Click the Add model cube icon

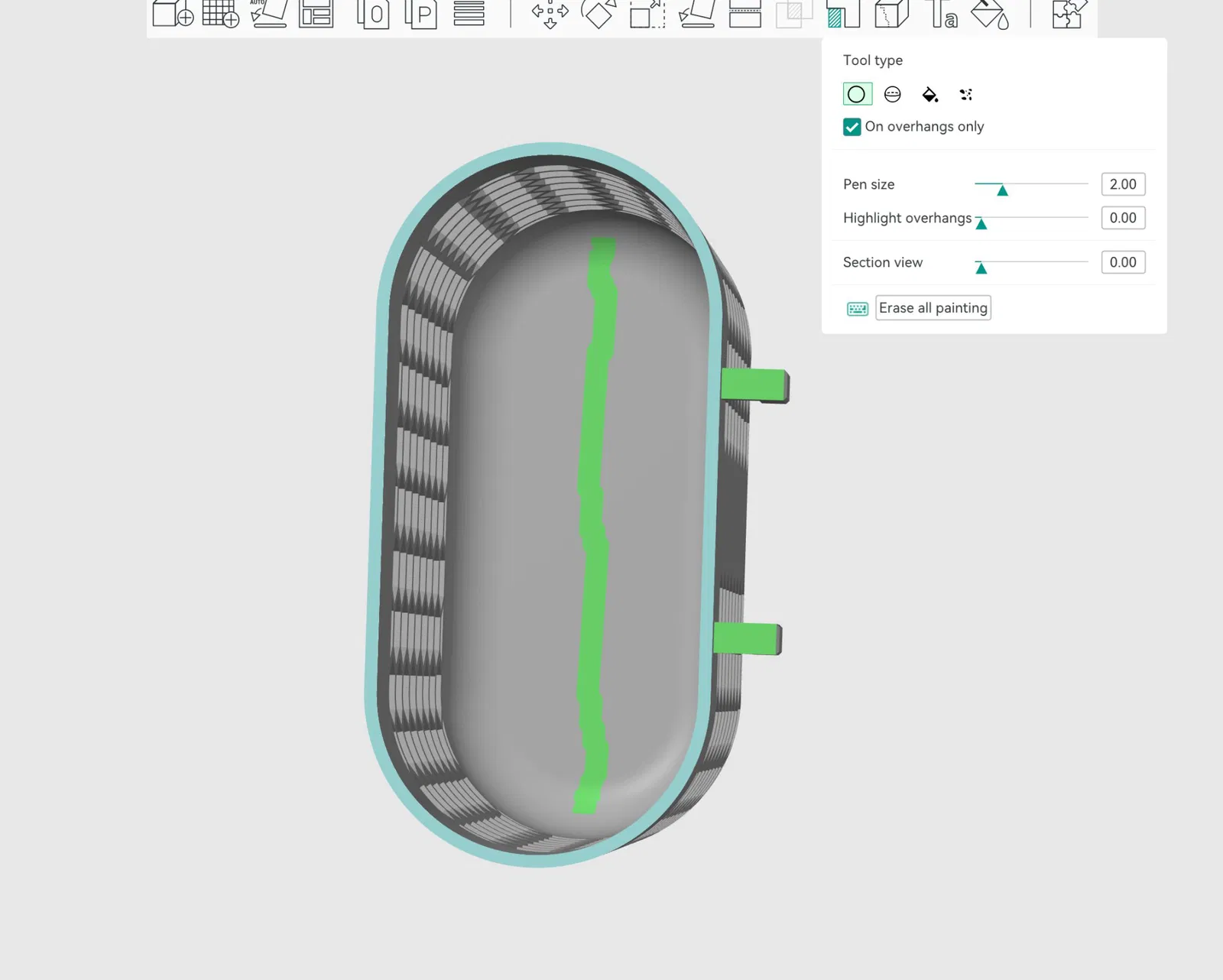pyautogui.click(x=172, y=14)
